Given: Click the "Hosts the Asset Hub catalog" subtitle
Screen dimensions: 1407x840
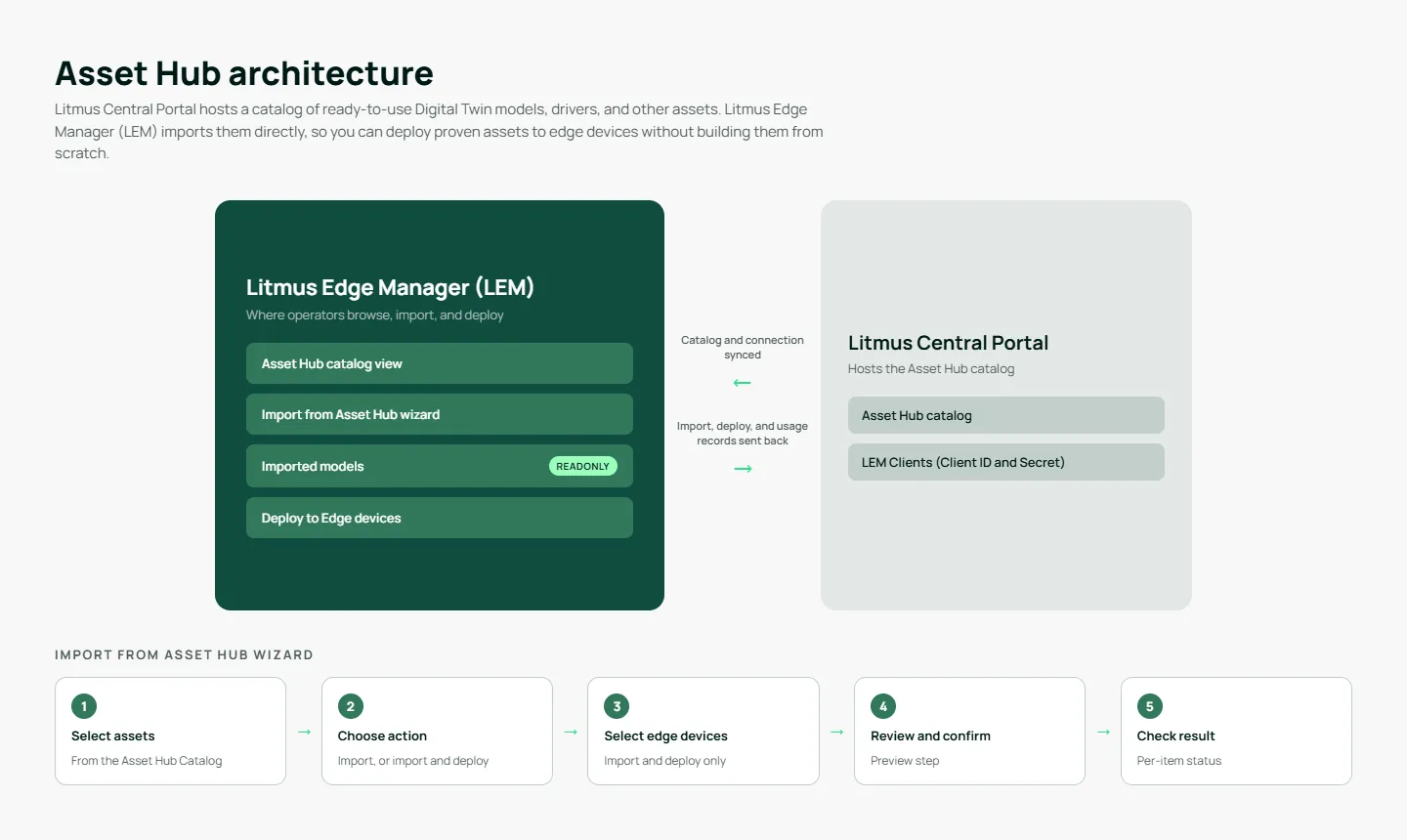Looking at the screenshot, I should click(x=931, y=368).
